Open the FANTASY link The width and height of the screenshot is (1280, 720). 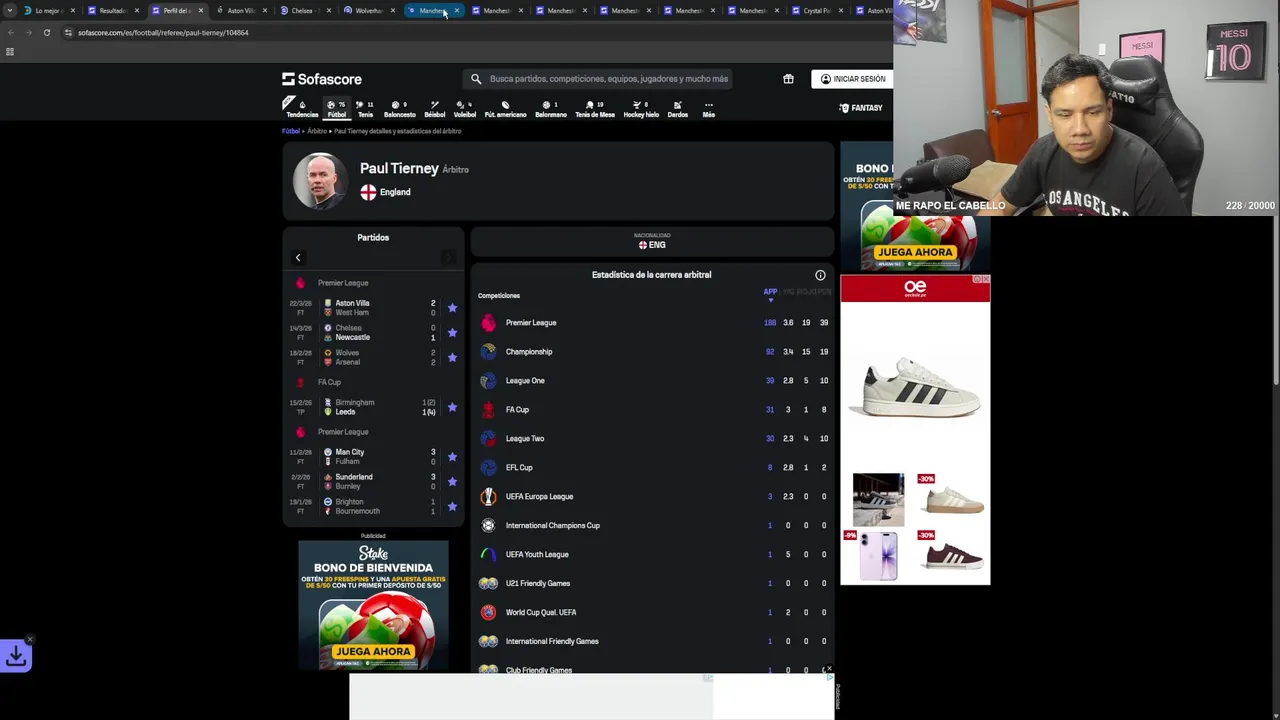(861, 108)
